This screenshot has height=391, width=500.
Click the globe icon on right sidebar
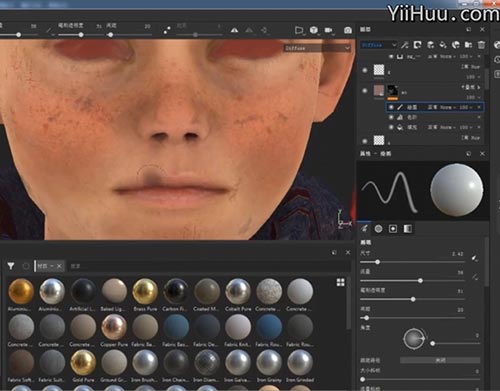(x=497, y=45)
